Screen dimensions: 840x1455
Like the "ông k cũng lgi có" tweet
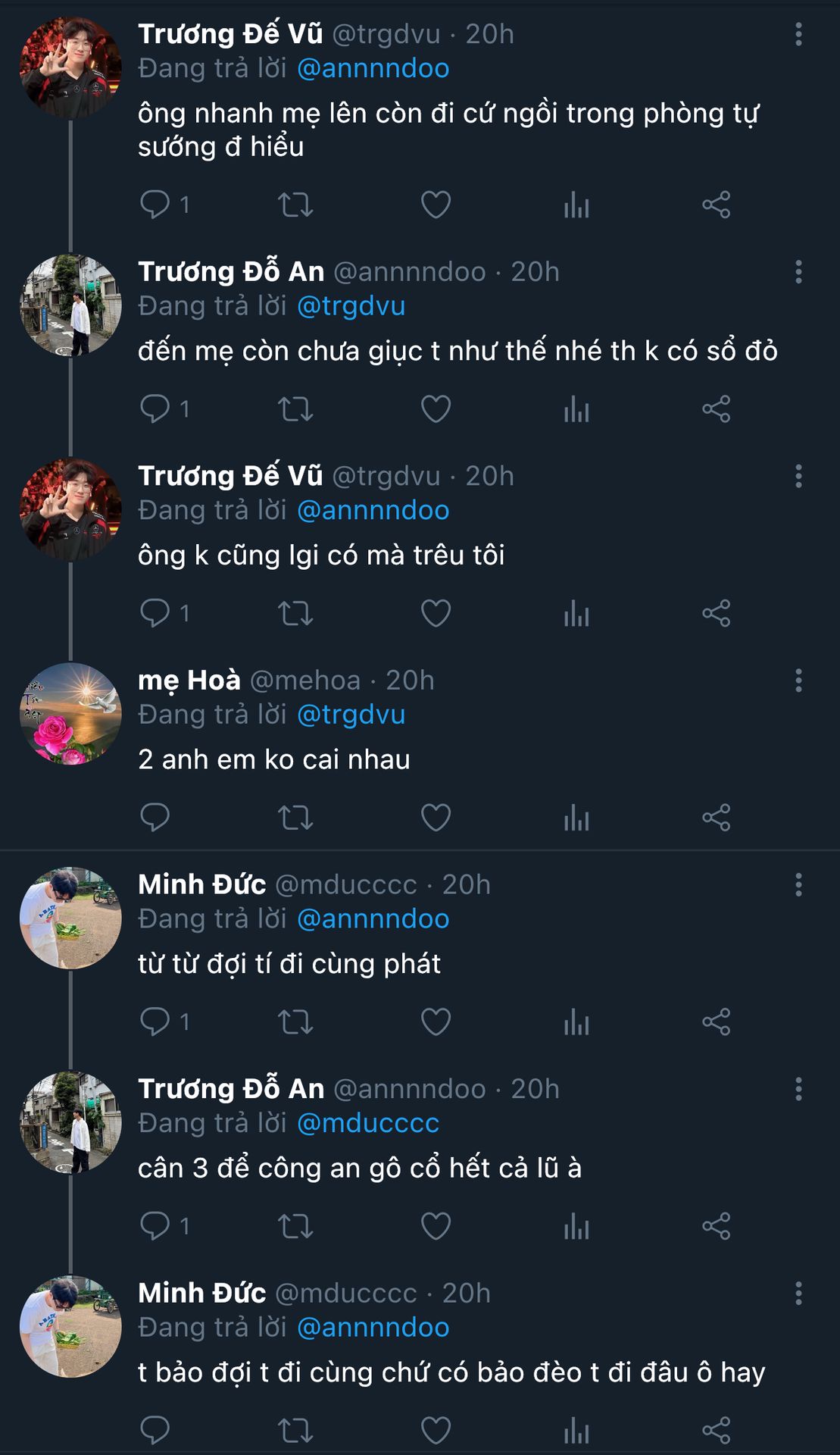point(436,613)
